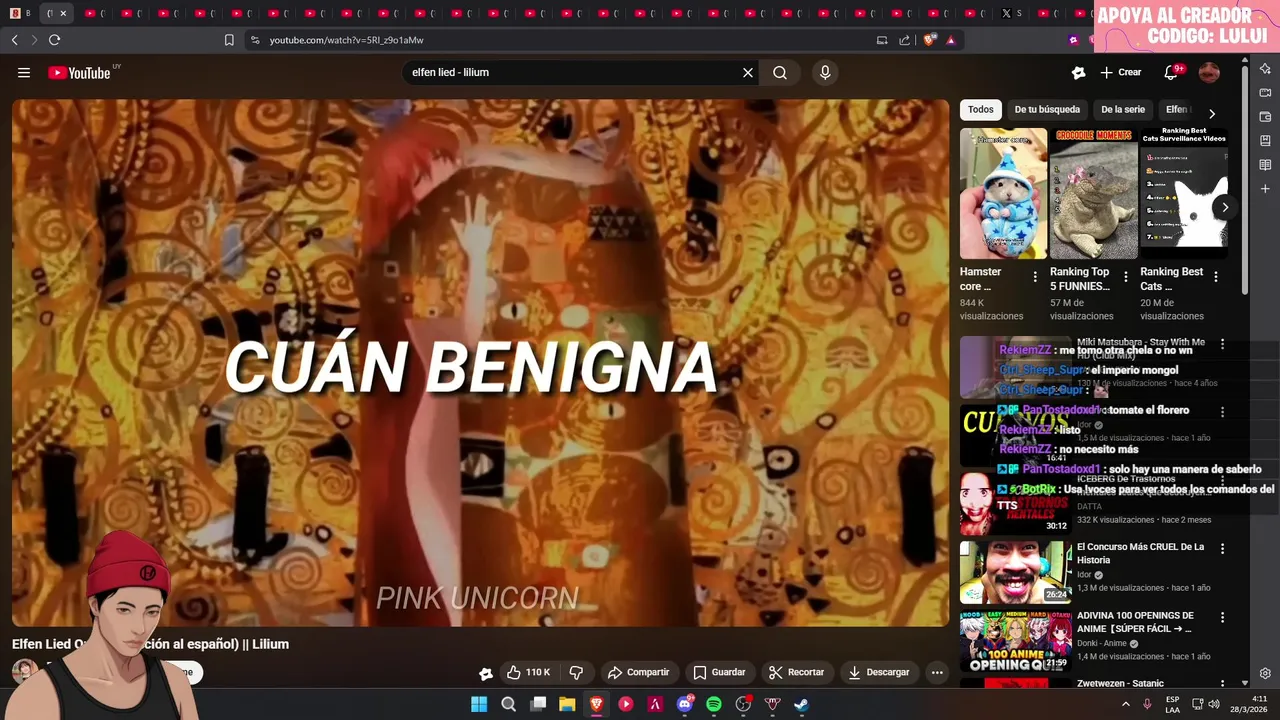1280x720 pixels.
Task: Open site settings icon before URL
Action: point(255,40)
